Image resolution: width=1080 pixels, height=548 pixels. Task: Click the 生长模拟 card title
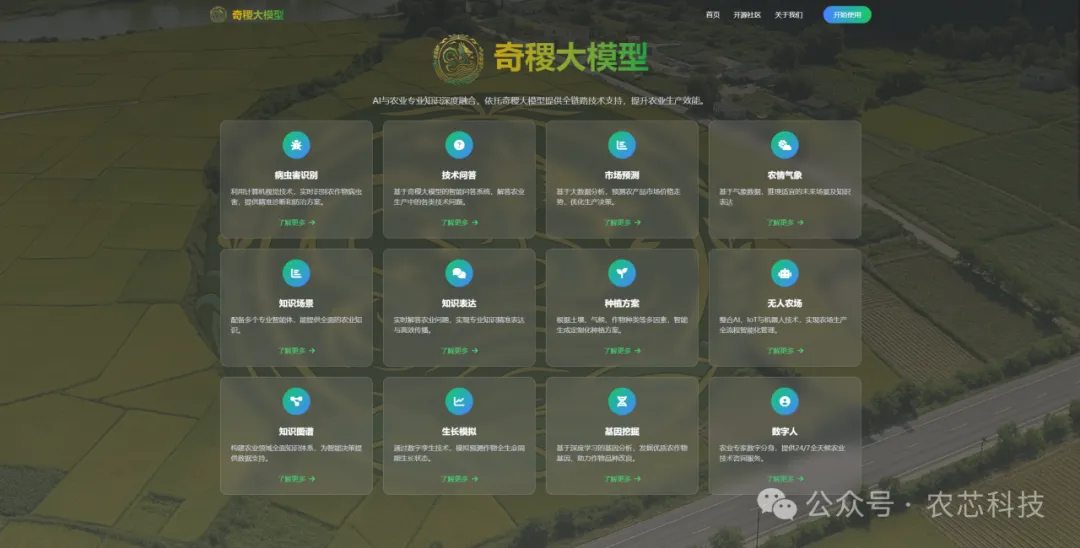pyautogui.click(x=459, y=431)
